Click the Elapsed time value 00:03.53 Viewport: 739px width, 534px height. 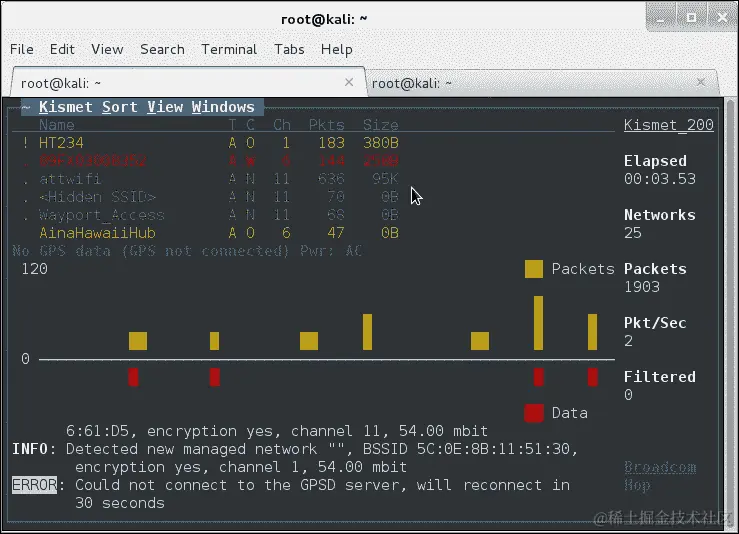pos(660,179)
